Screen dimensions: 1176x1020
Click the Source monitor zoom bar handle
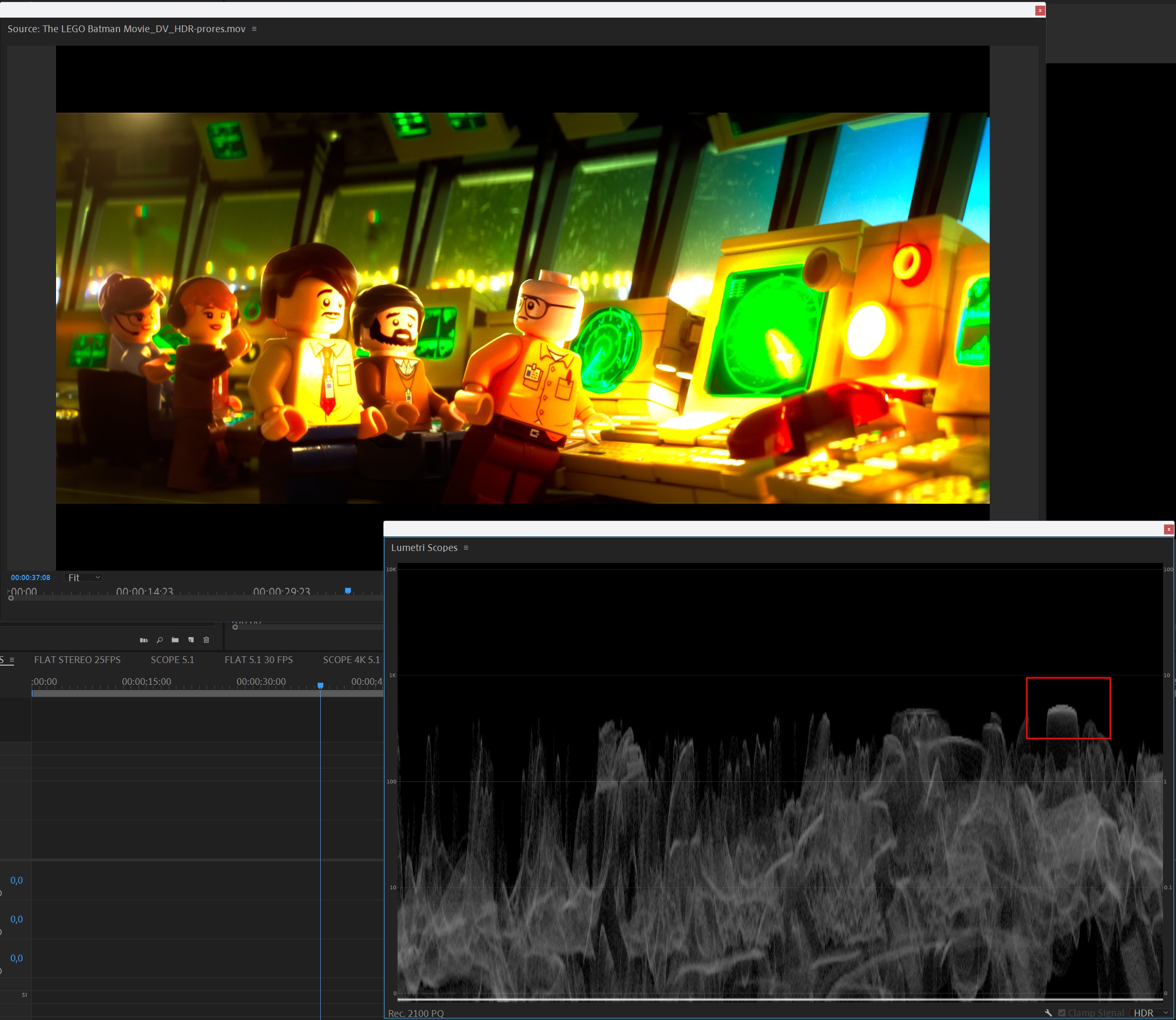[x=11, y=598]
